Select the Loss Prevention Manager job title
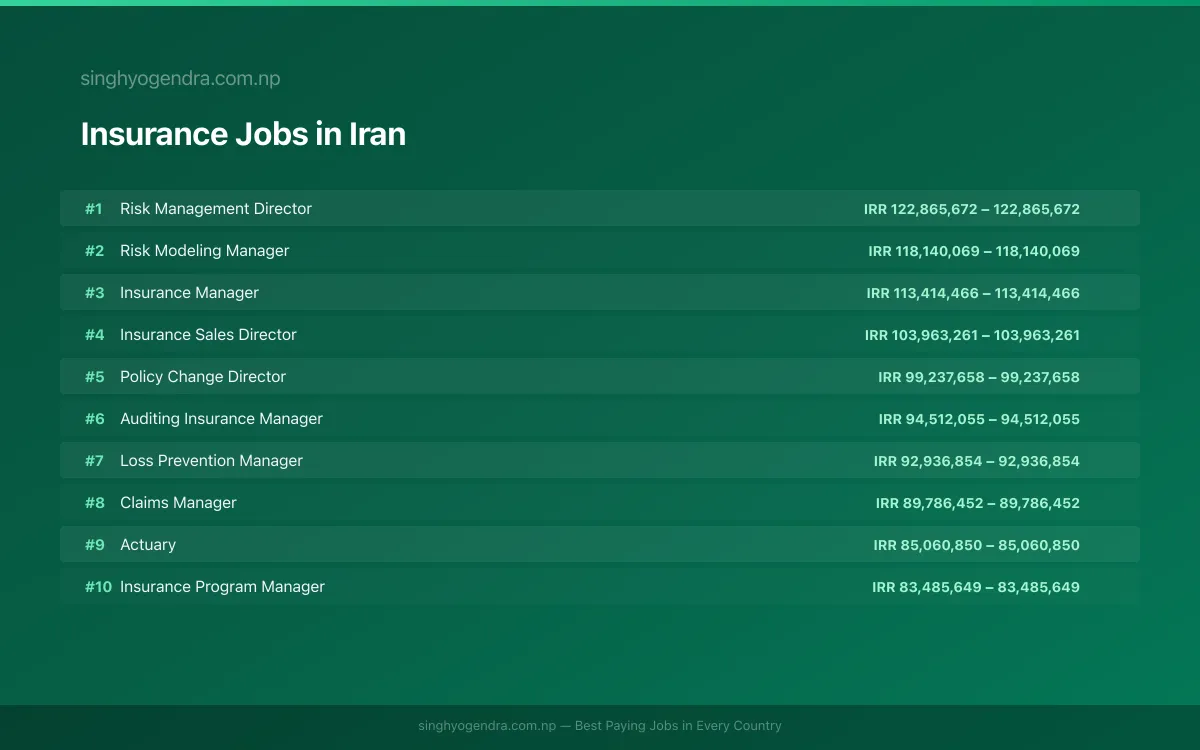 [x=211, y=461]
